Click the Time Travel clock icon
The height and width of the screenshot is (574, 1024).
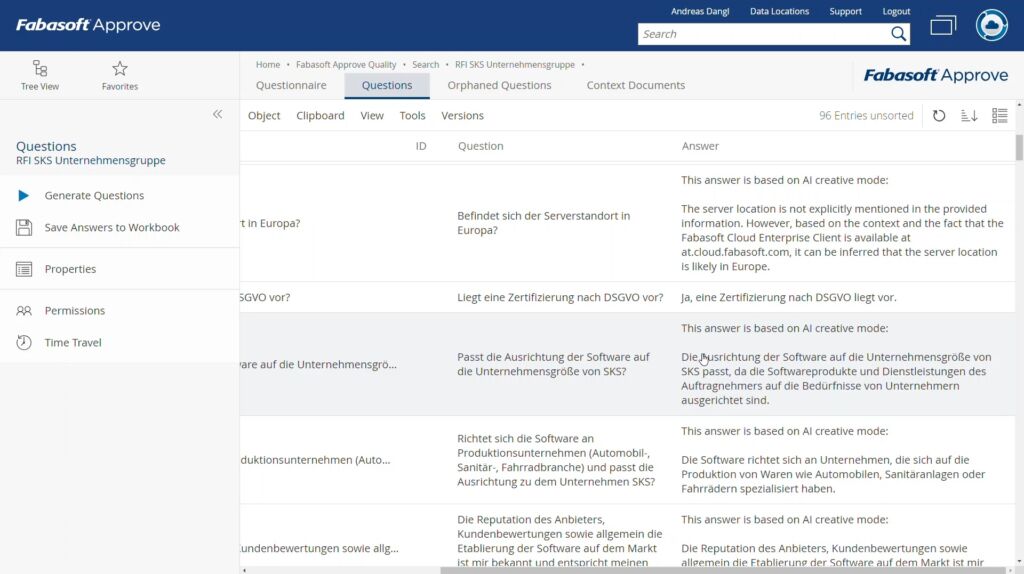tap(24, 342)
